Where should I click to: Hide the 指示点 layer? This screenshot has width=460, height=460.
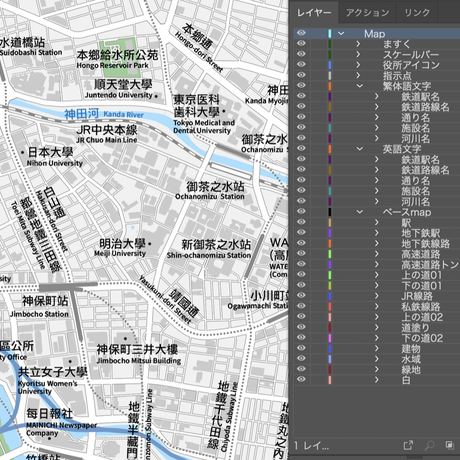[301, 75]
